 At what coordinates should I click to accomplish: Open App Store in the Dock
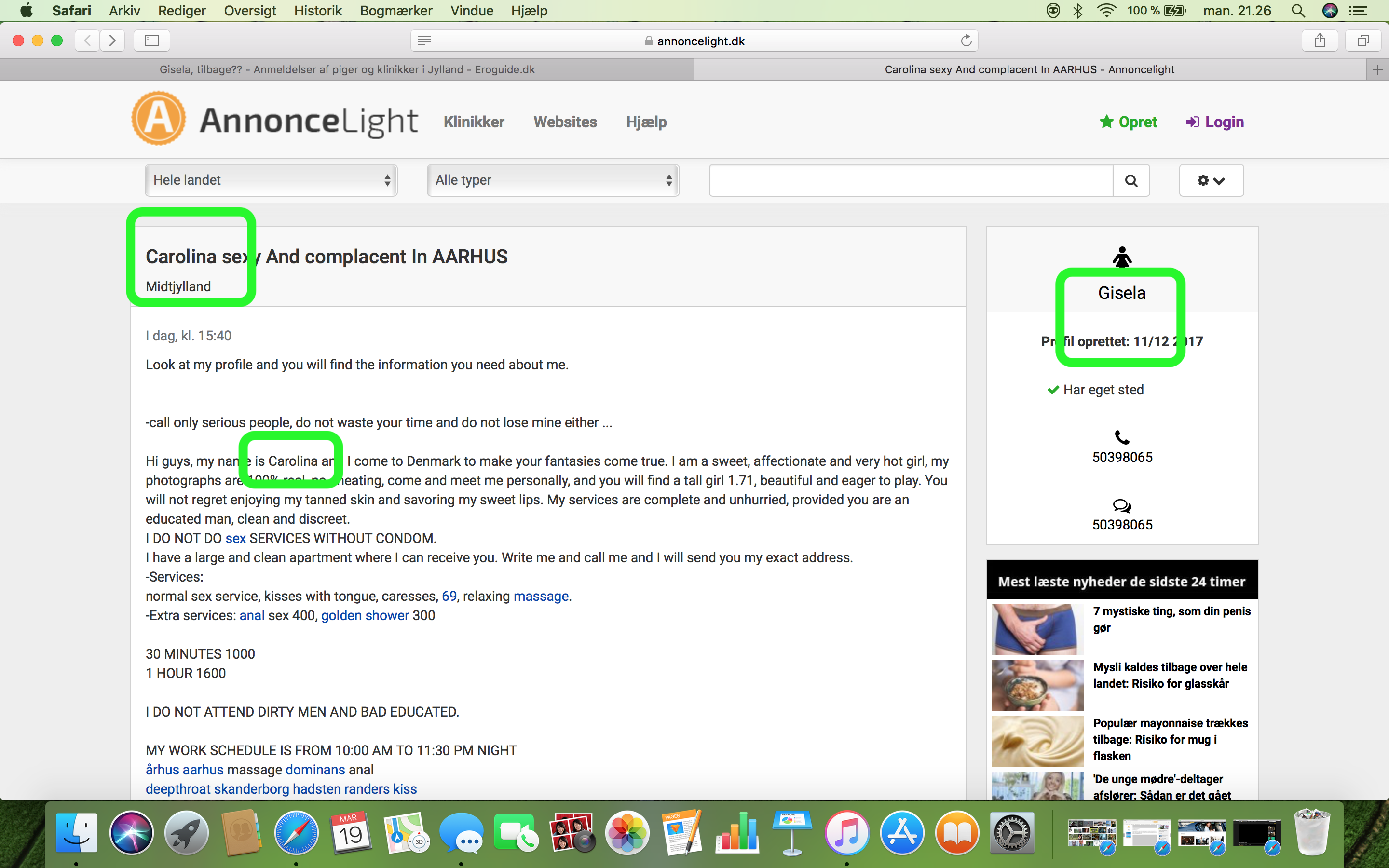[902, 832]
